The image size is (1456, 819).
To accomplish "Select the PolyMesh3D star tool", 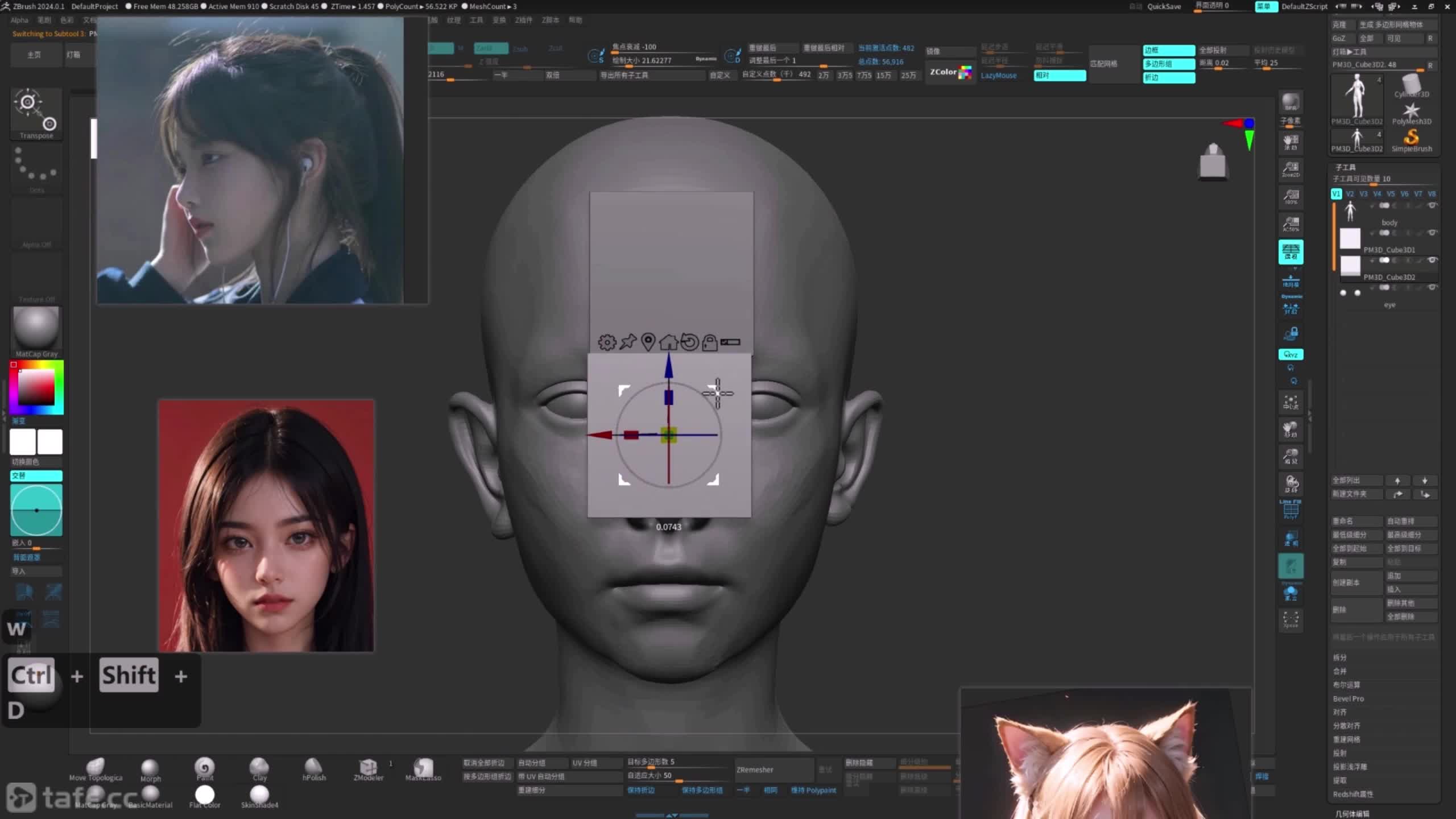I will coord(1411,113).
